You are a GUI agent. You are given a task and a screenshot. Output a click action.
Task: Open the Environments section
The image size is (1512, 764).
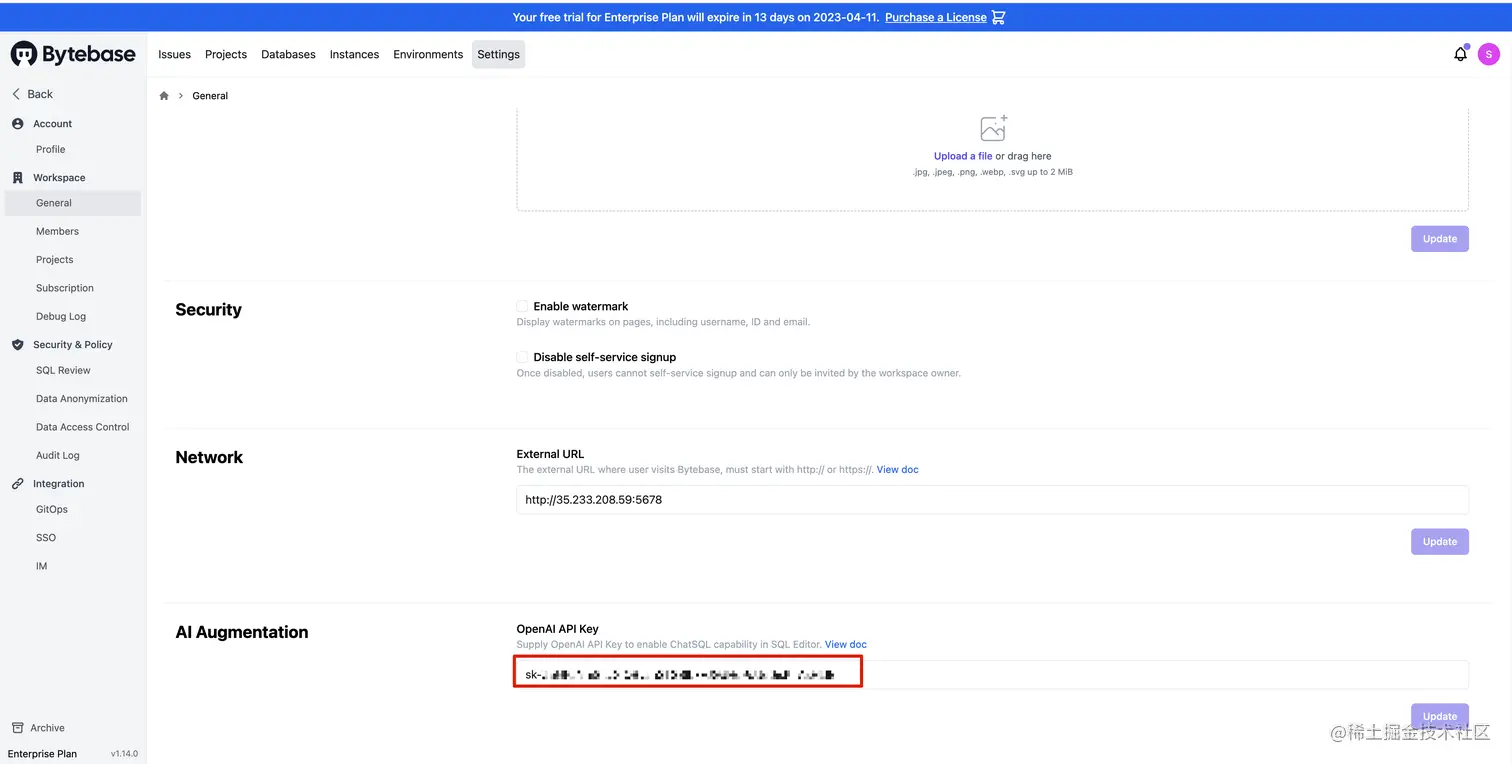coord(428,54)
